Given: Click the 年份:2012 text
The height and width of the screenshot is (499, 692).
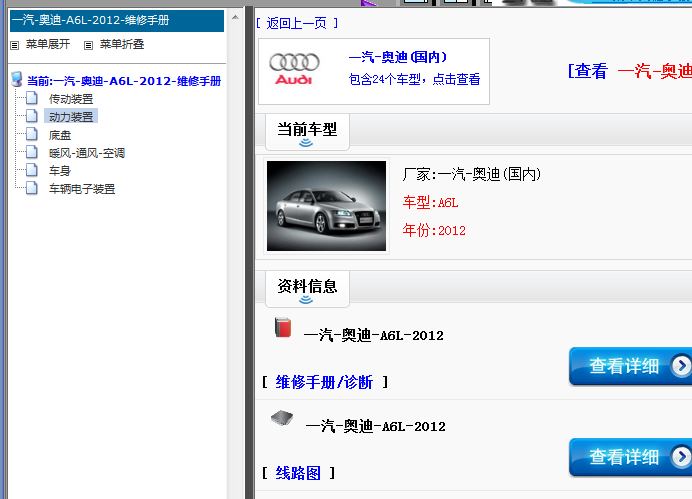Looking at the screenshot, I should (434, 230).
